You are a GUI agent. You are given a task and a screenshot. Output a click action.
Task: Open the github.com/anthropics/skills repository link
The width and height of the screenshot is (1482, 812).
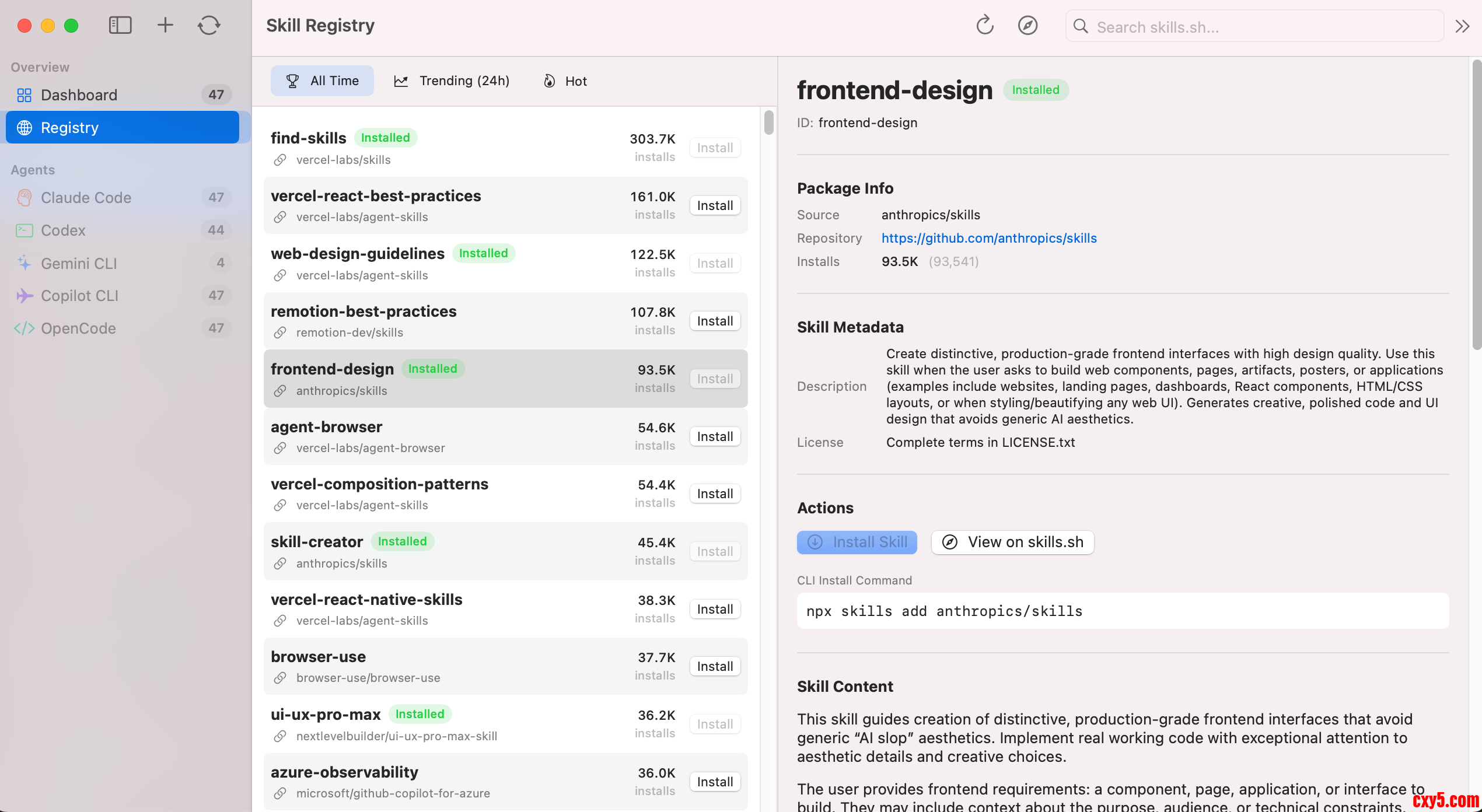click(x=989, y=238)
